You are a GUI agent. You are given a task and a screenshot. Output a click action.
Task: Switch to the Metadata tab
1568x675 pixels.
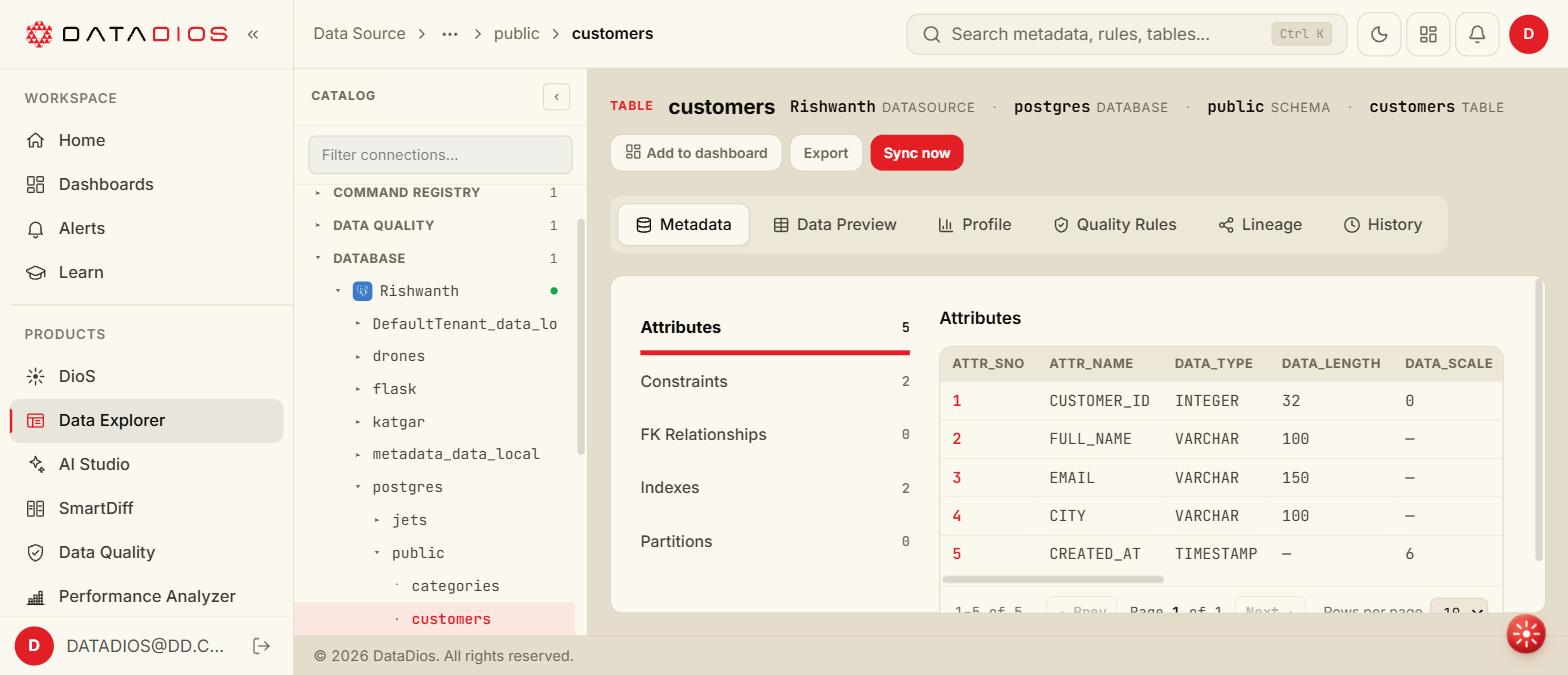coord(684,225)
